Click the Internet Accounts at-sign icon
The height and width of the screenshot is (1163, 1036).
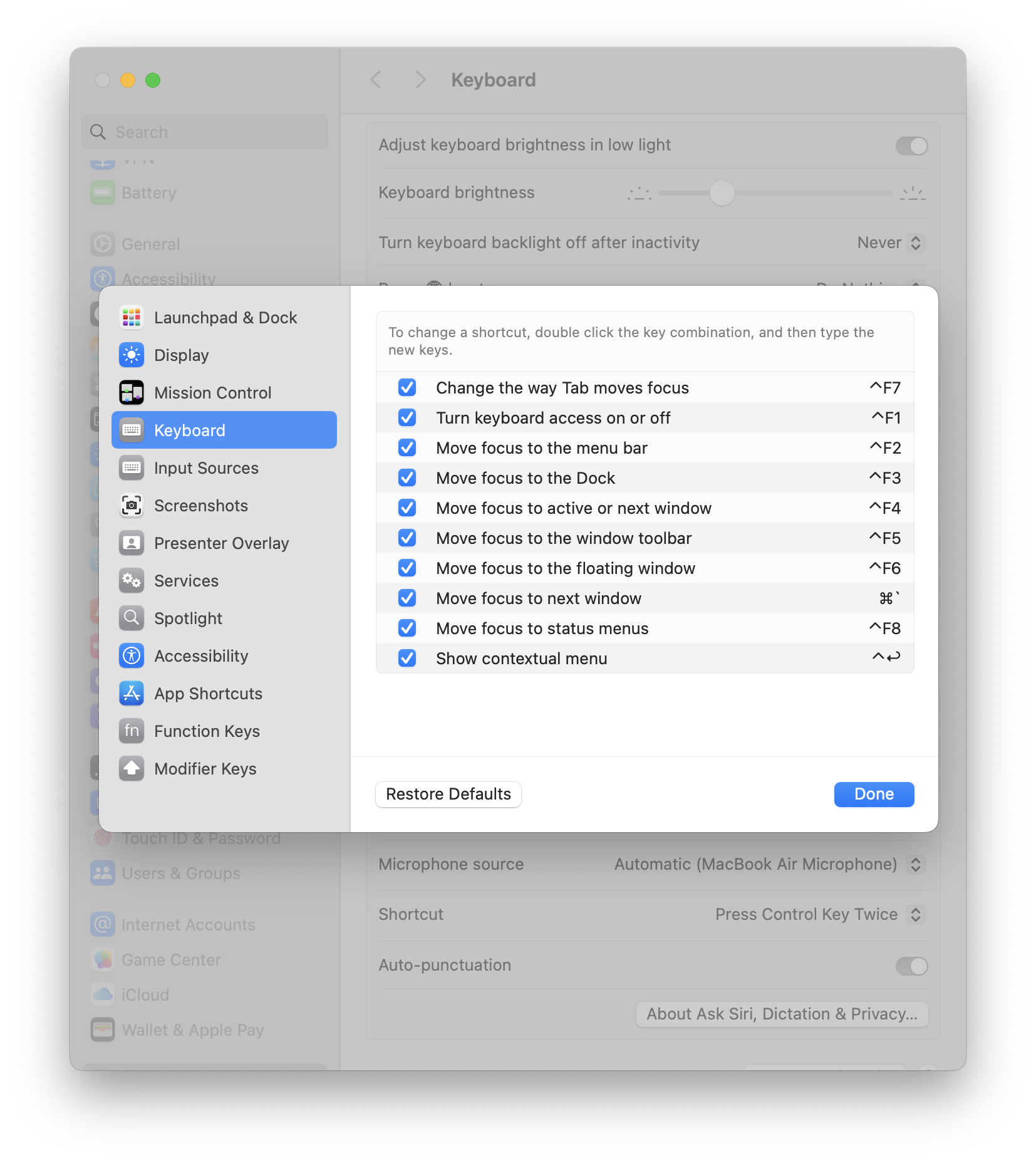click(x=103, y=925)
